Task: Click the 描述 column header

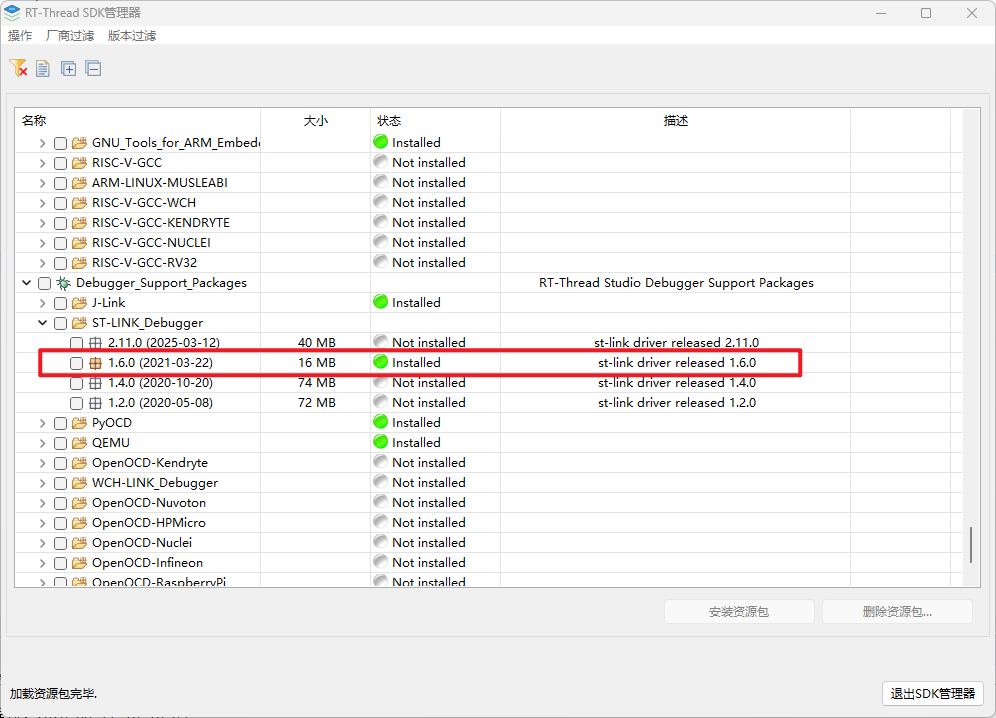Action: point(675,121)
